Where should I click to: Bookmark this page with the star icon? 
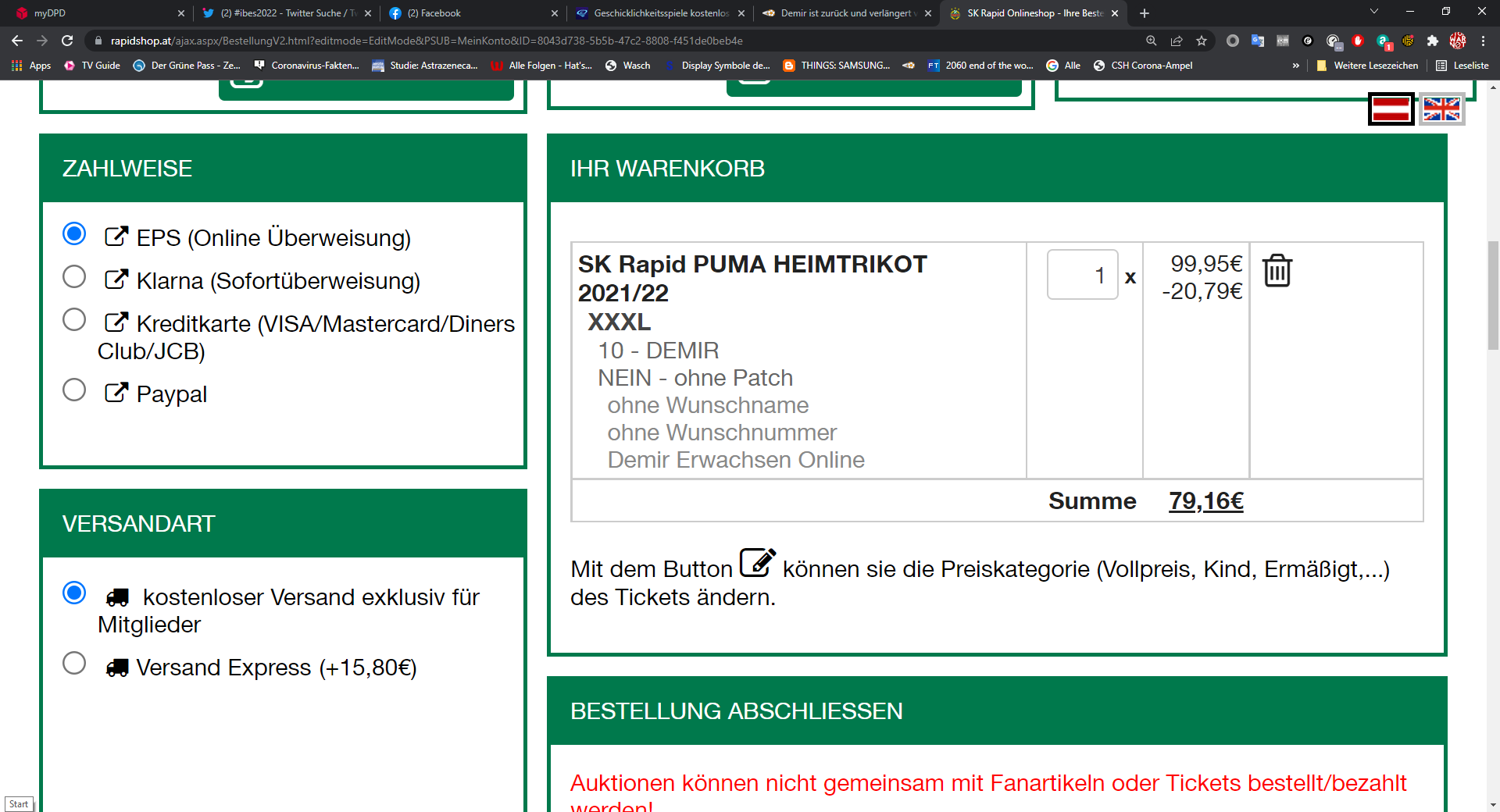(x=1202, y=41)
